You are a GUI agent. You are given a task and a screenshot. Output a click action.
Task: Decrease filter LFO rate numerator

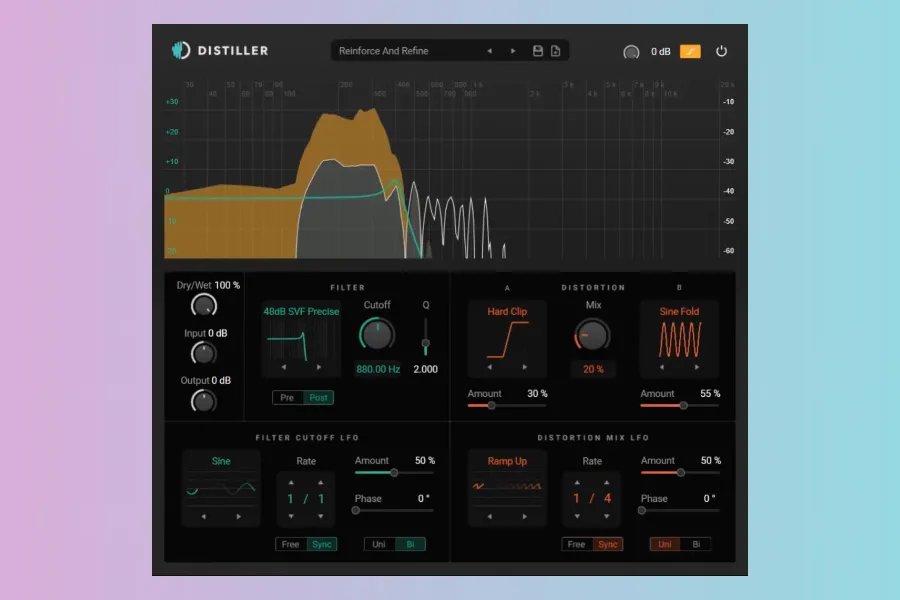coord(291,516)
